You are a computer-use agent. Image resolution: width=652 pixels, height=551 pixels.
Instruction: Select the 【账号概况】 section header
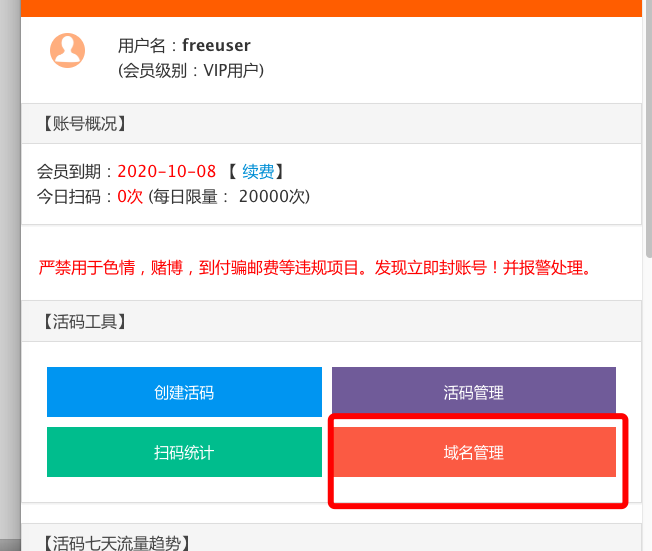pos(85,124)
